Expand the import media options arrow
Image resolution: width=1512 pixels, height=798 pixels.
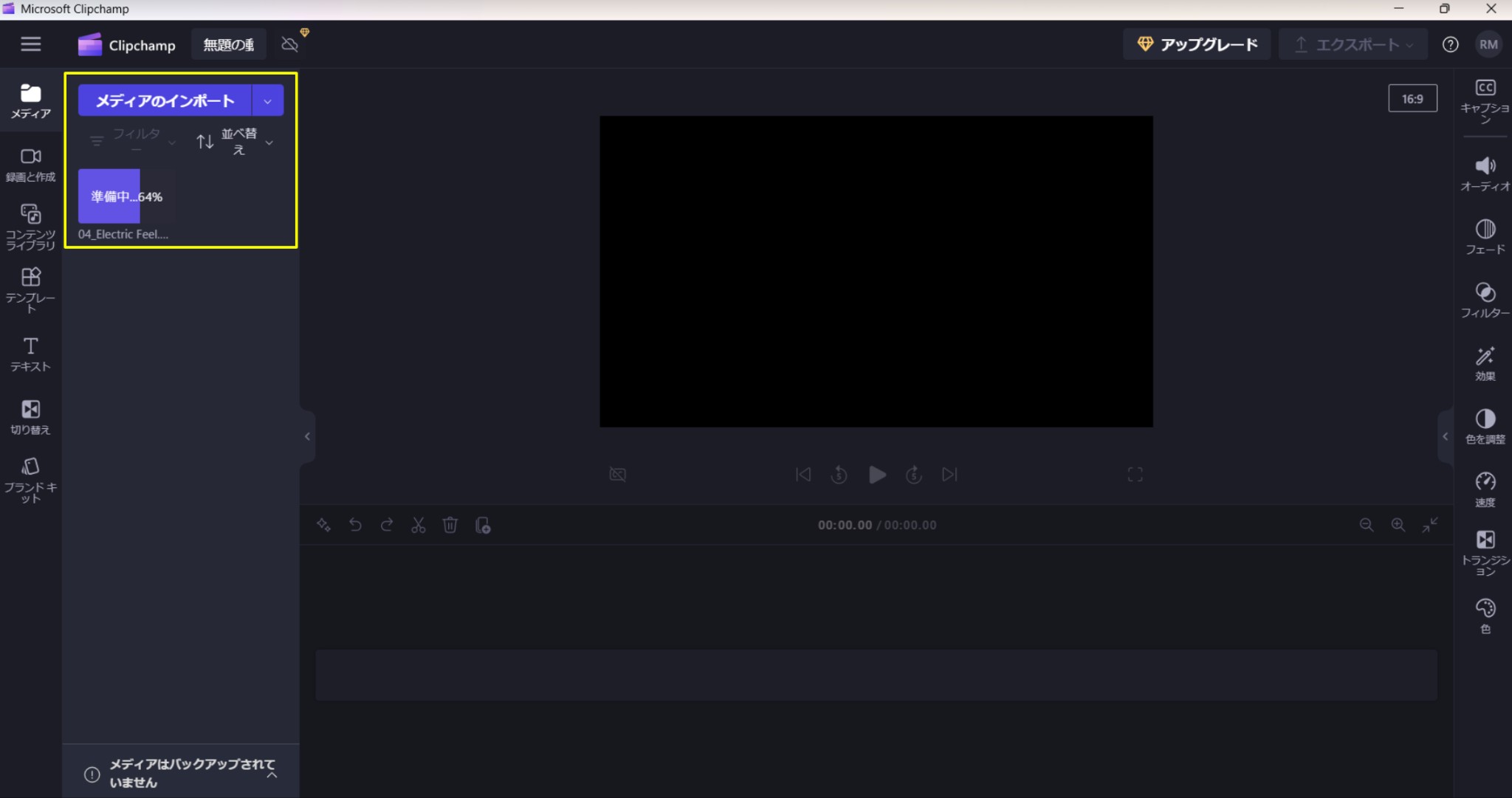tap(268, 100)
